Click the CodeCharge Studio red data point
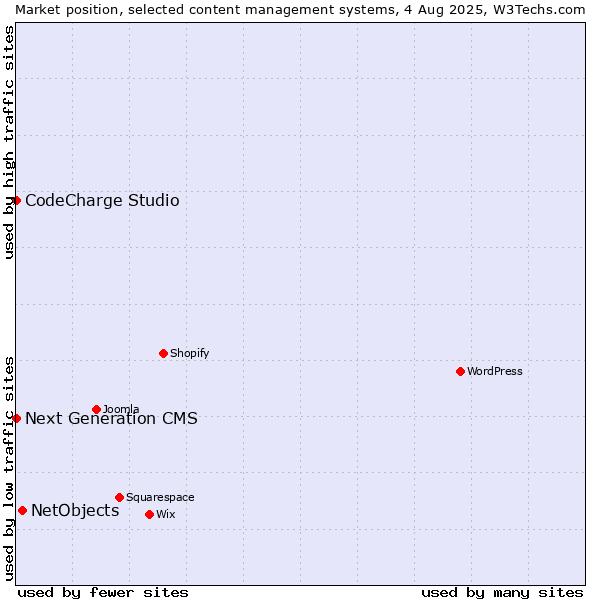600x600 pixels. (16, 201)
